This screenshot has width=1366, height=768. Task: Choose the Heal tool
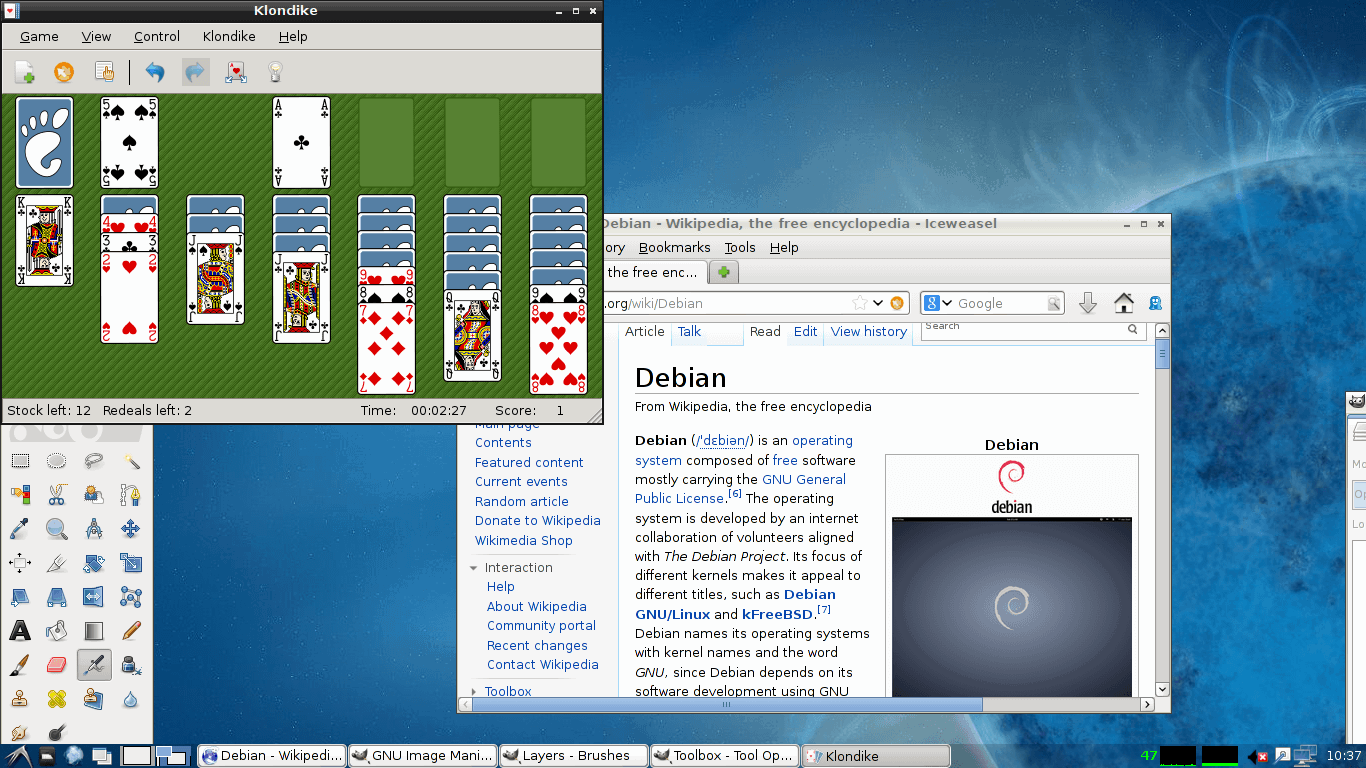[x=57, y=698]
